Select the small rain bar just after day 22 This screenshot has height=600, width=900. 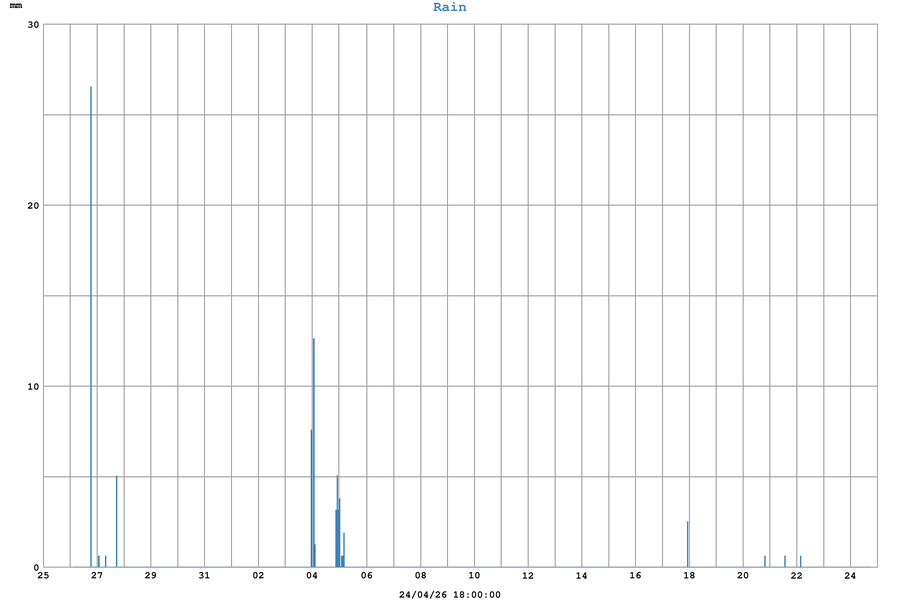tap(801, 561)
